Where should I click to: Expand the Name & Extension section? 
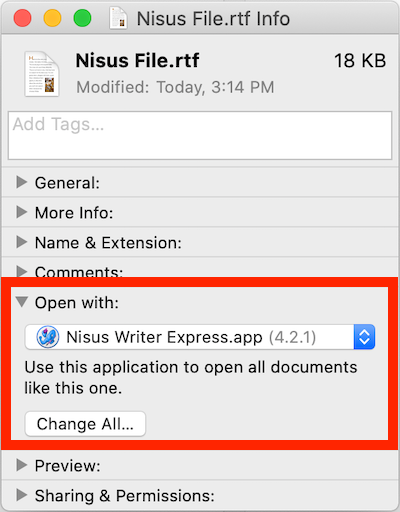pyautogui.click(x=22, y=242)
